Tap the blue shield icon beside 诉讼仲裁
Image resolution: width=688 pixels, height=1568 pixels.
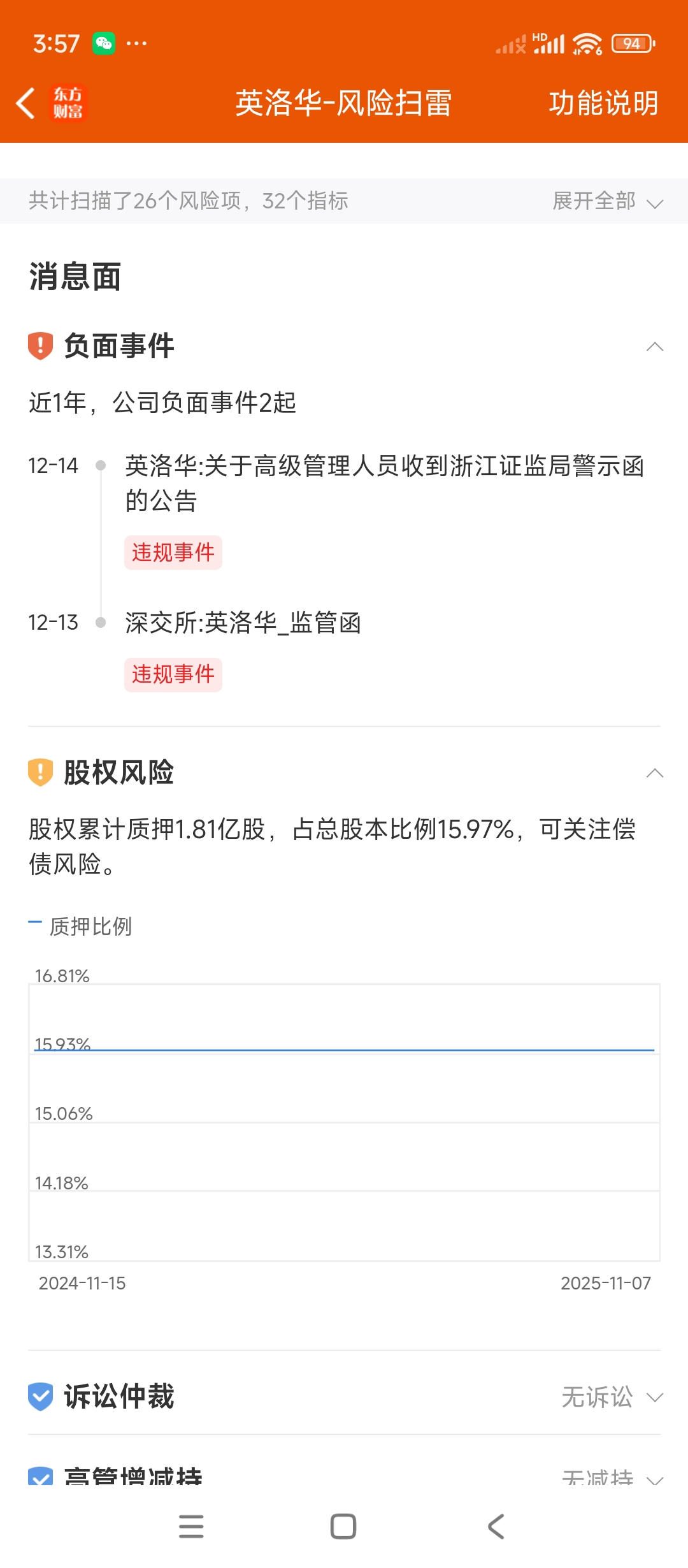coord(40,1397)
